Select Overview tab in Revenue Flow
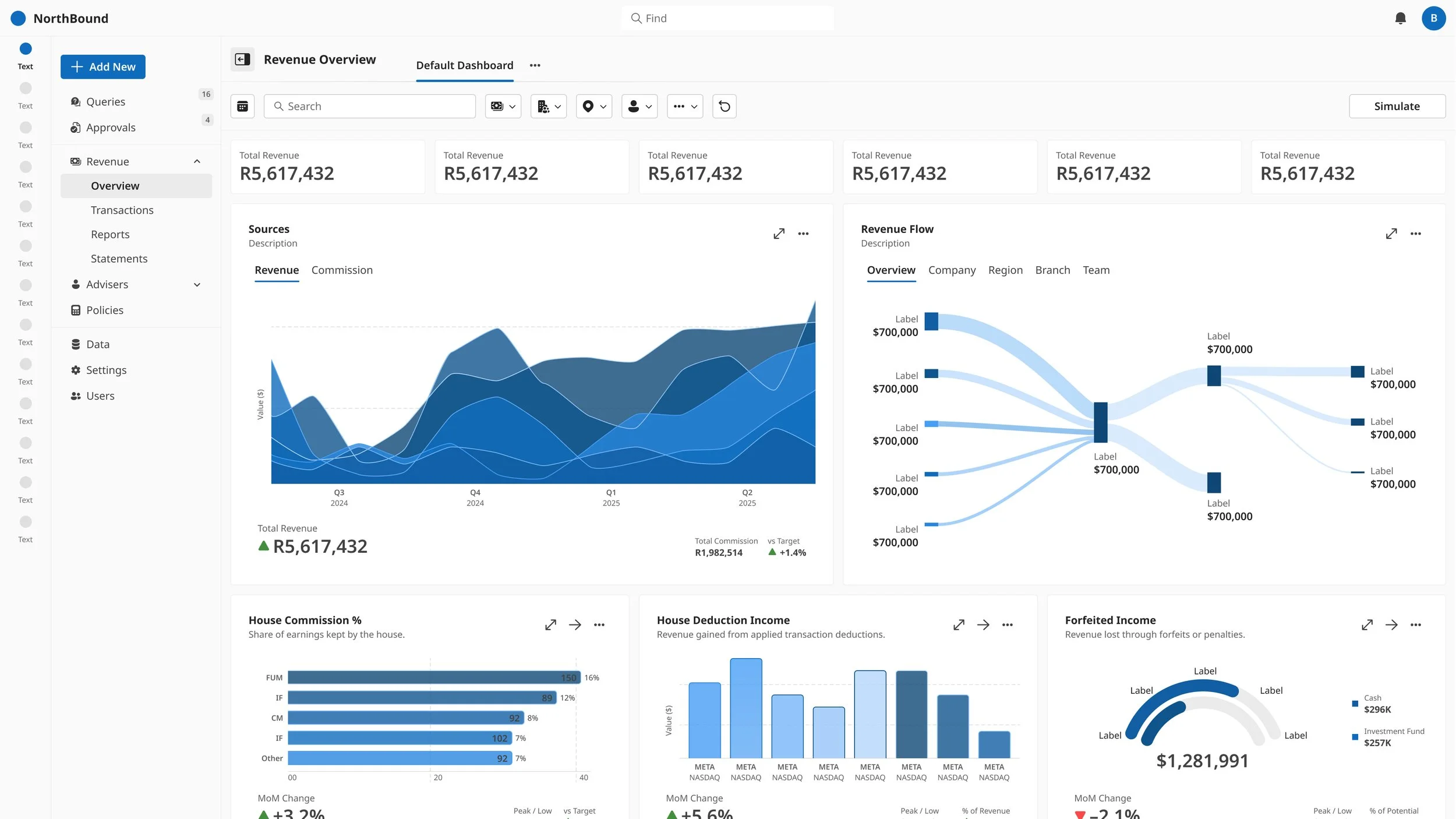This screenshot has height=819, width=1456. (891, 270)
